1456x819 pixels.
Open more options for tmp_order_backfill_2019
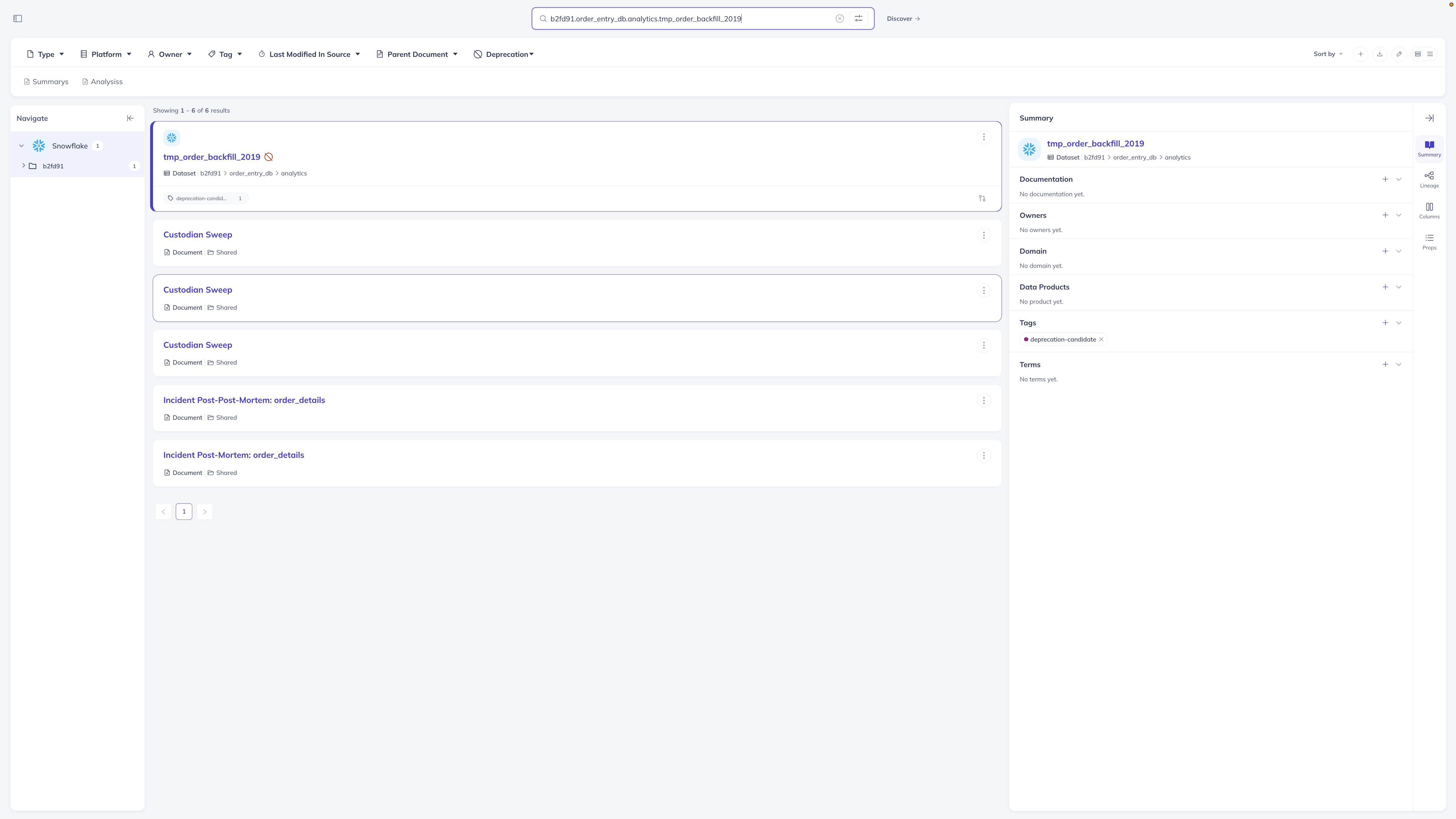[x=983, y=137]
